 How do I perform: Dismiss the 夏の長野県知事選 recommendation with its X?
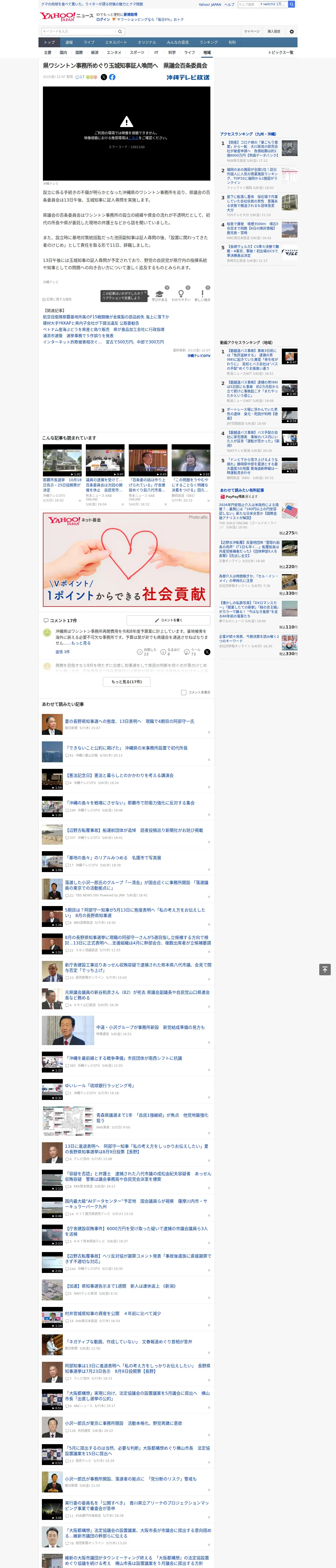point(209,732)
